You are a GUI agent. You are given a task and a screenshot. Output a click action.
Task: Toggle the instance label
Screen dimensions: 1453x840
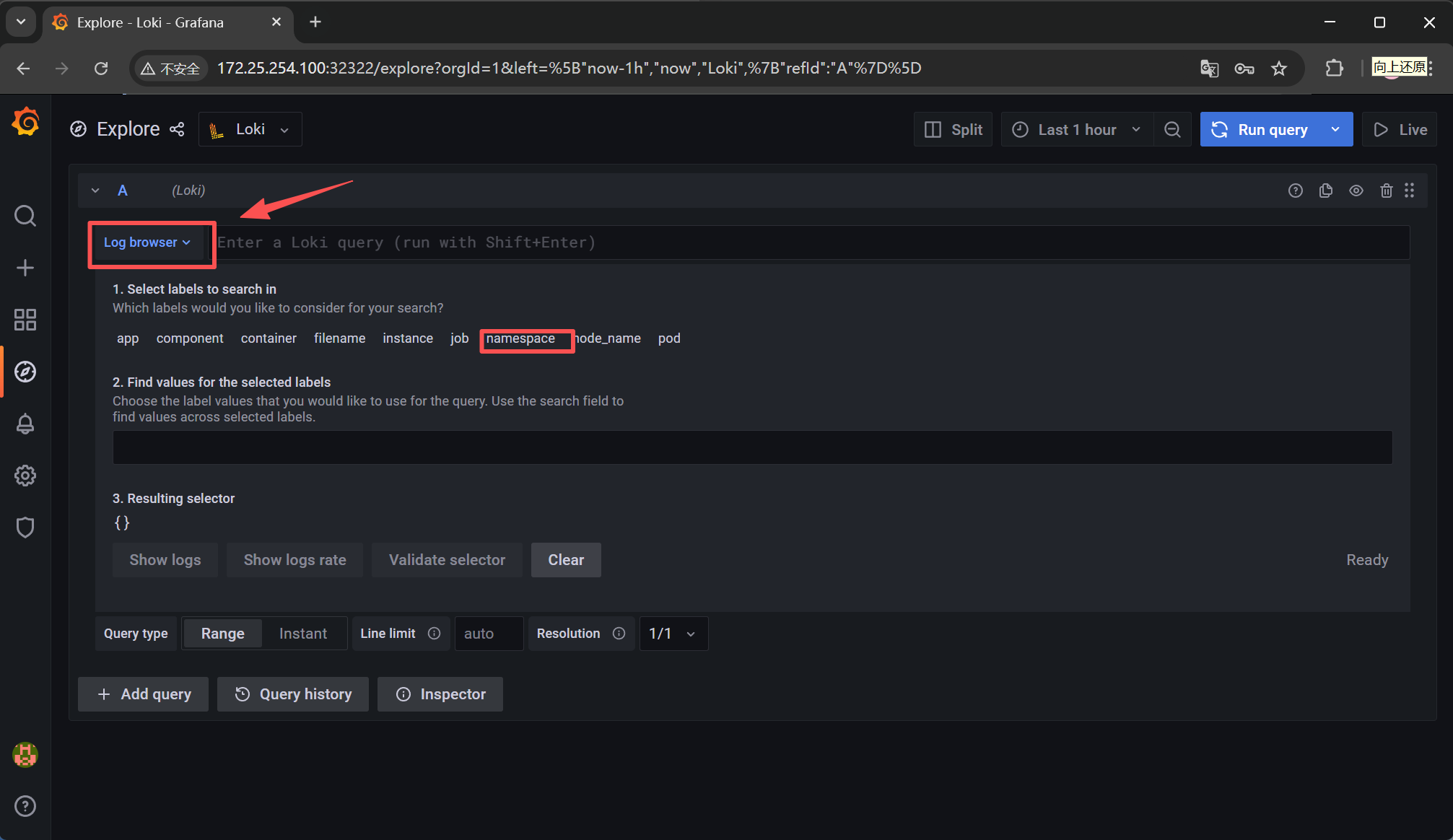coord(408,338)
